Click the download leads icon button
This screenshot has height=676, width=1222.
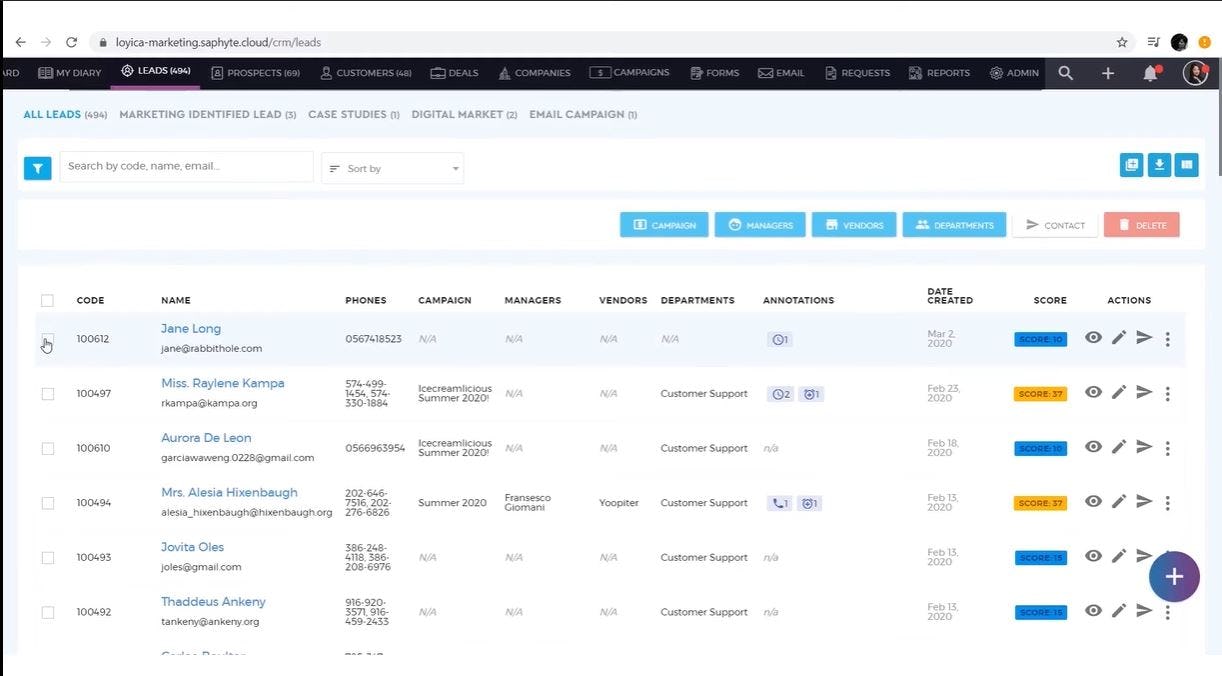(1159, 165)
